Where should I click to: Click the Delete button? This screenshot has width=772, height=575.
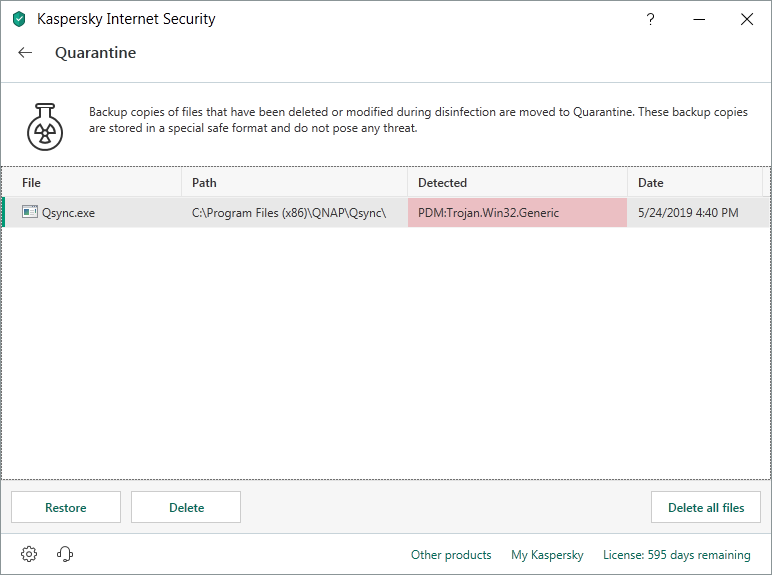pos(186,507)
